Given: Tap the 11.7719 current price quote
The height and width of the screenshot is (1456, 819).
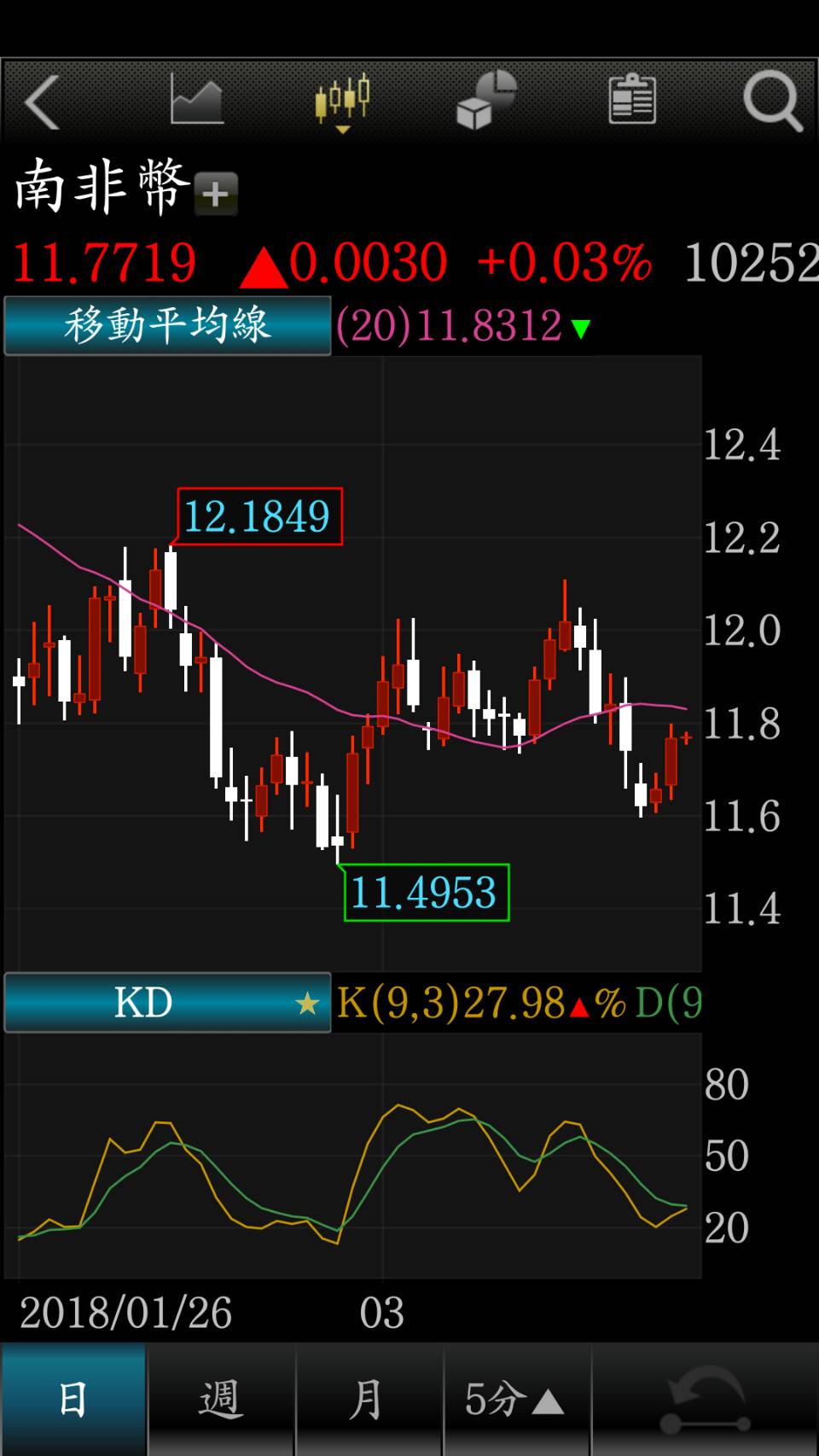Looking at the screenshot, I should pos(104,262).
